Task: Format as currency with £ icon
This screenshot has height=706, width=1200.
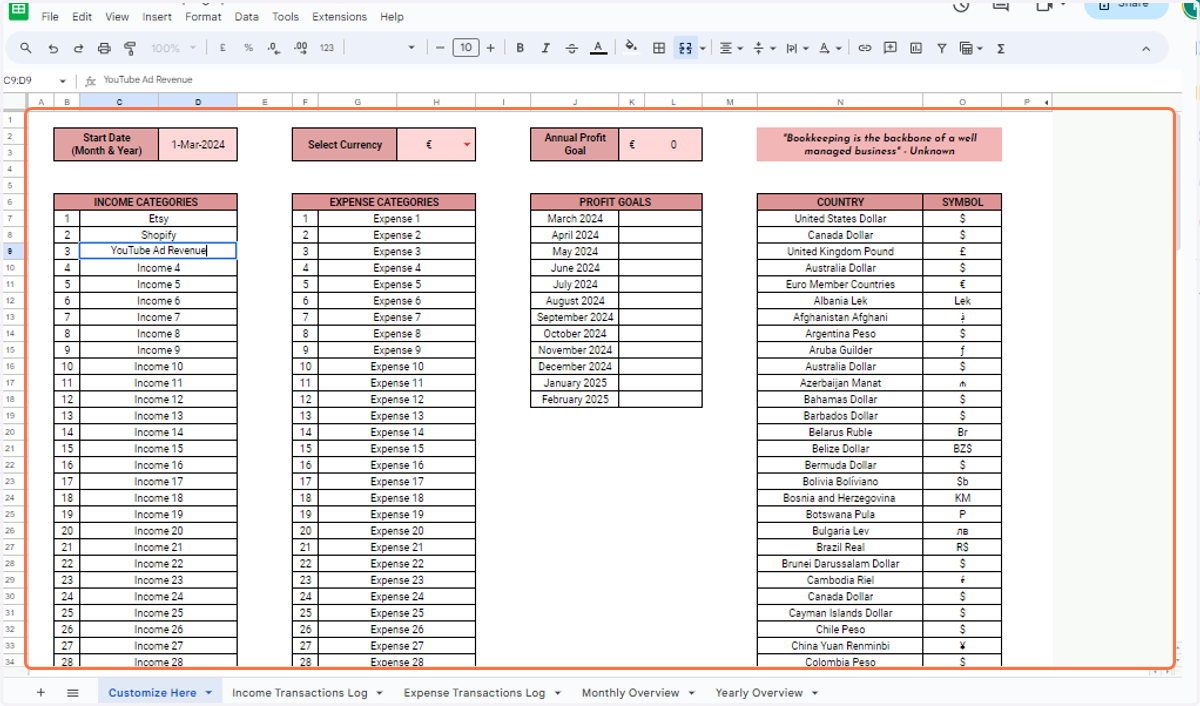Action: point(221,48)
